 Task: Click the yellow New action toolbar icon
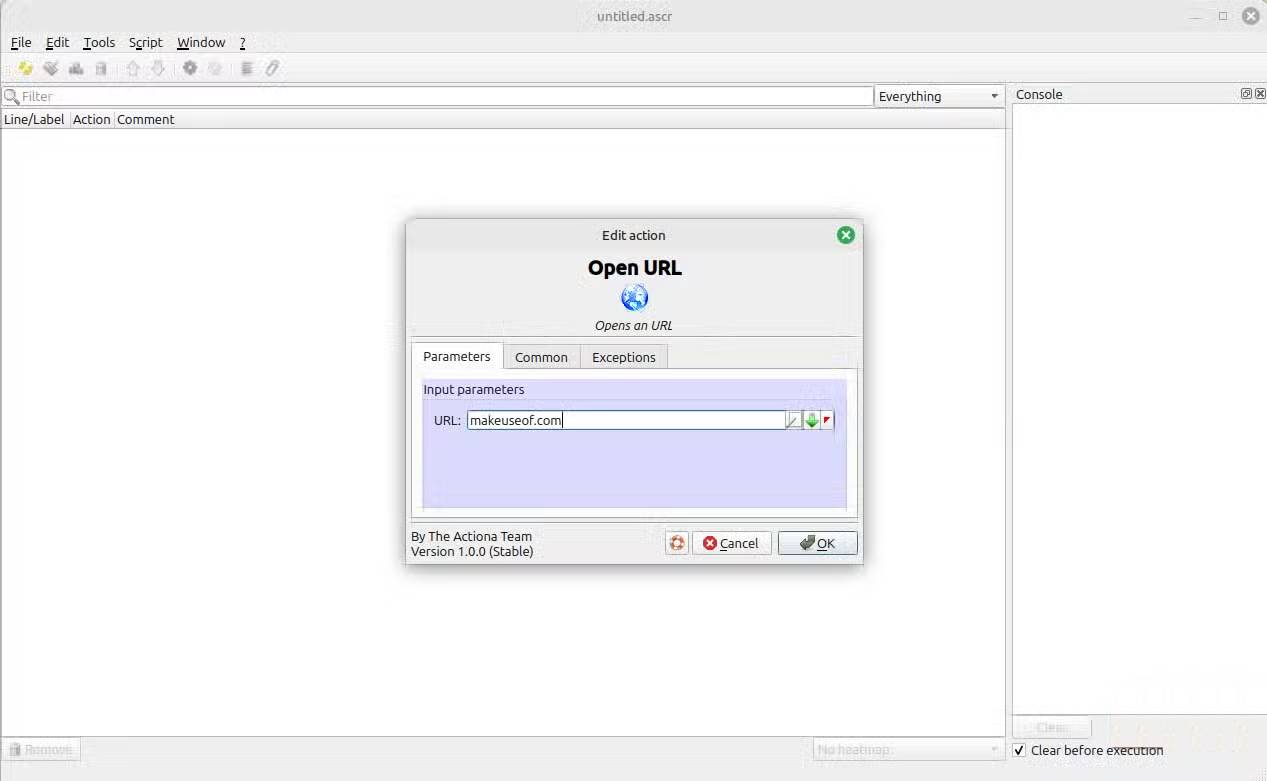[26, 68]
